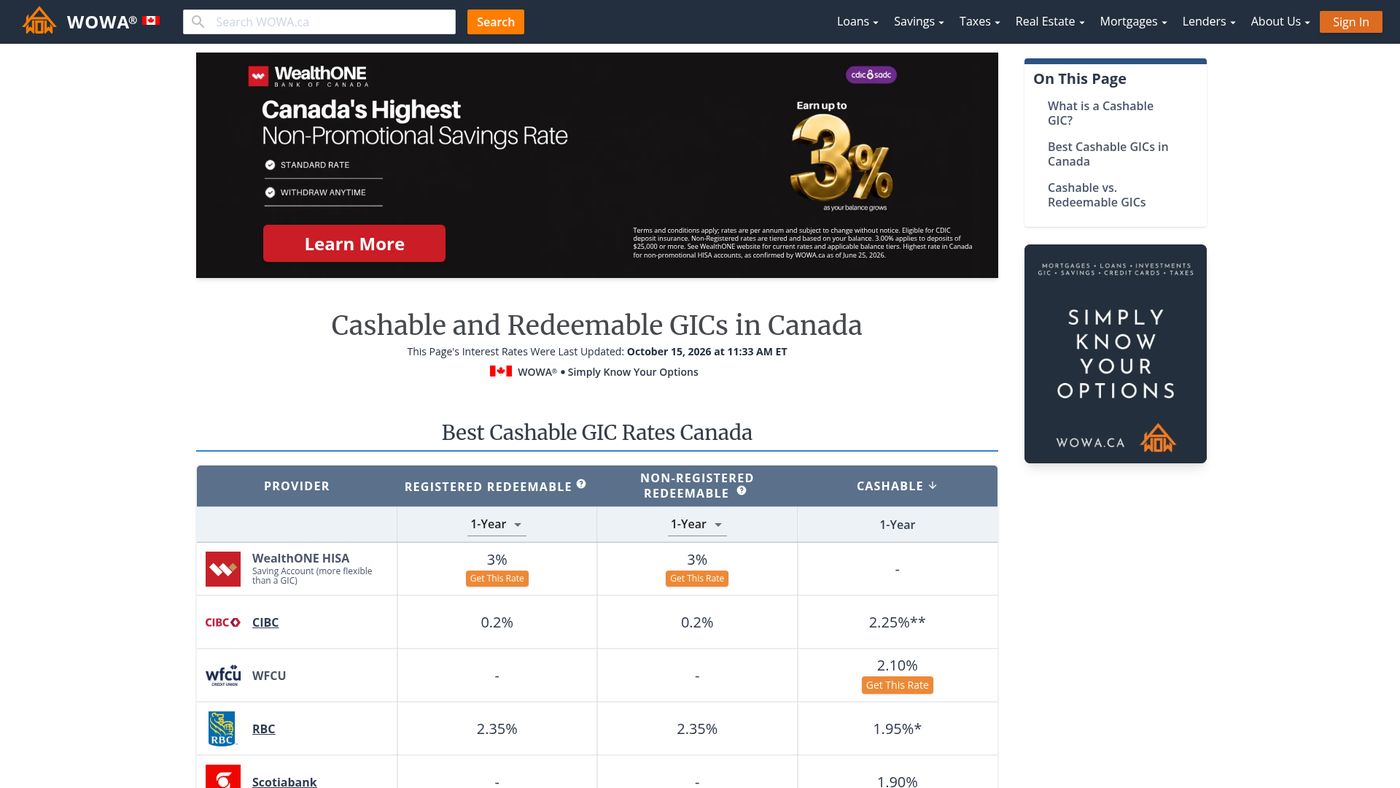Open help icon for Registered Redeemable
The height and width of the screenshot is (788, 1400).
[x=581, y=484]
